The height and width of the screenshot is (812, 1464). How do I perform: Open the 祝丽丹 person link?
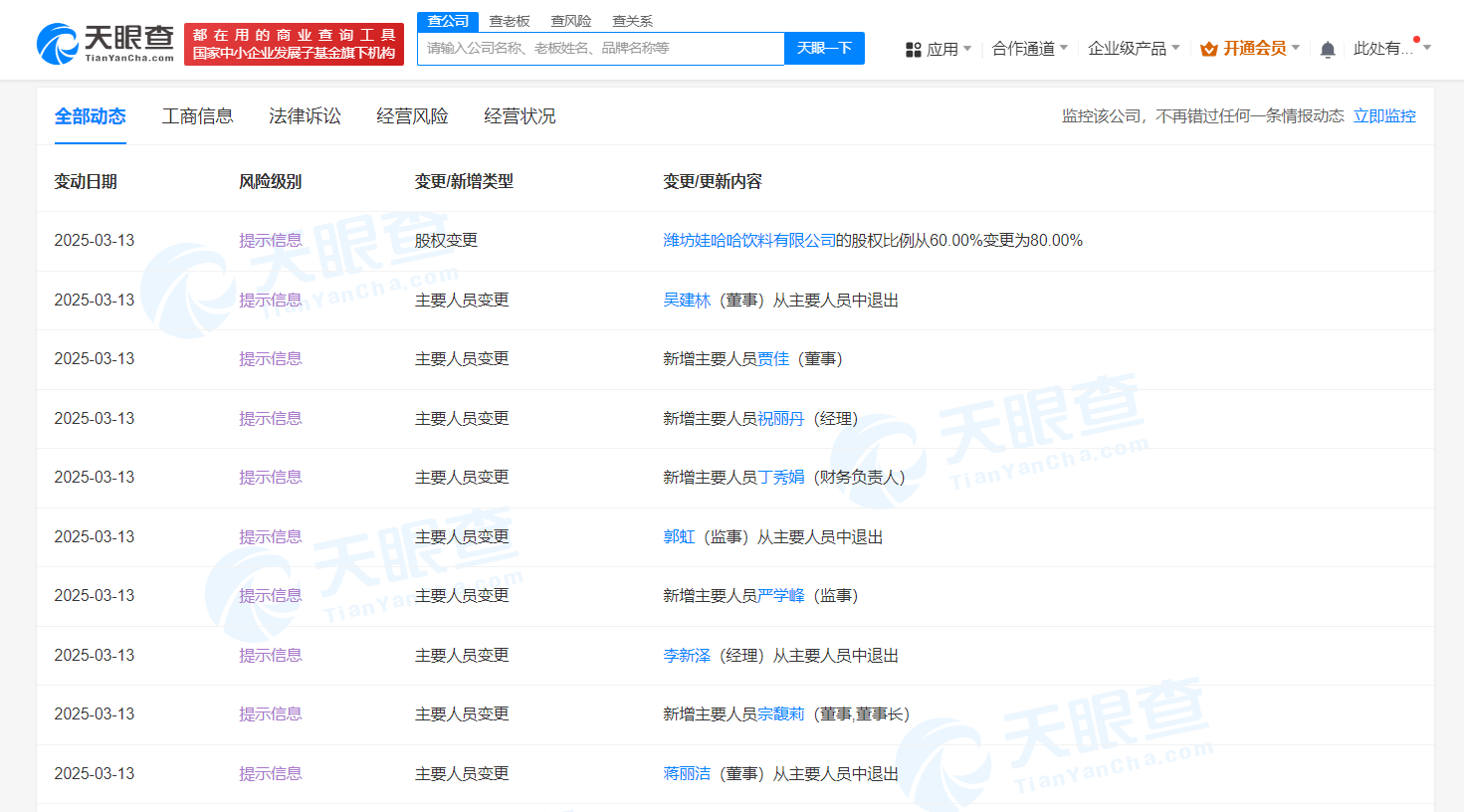click(x=781, y=419)
